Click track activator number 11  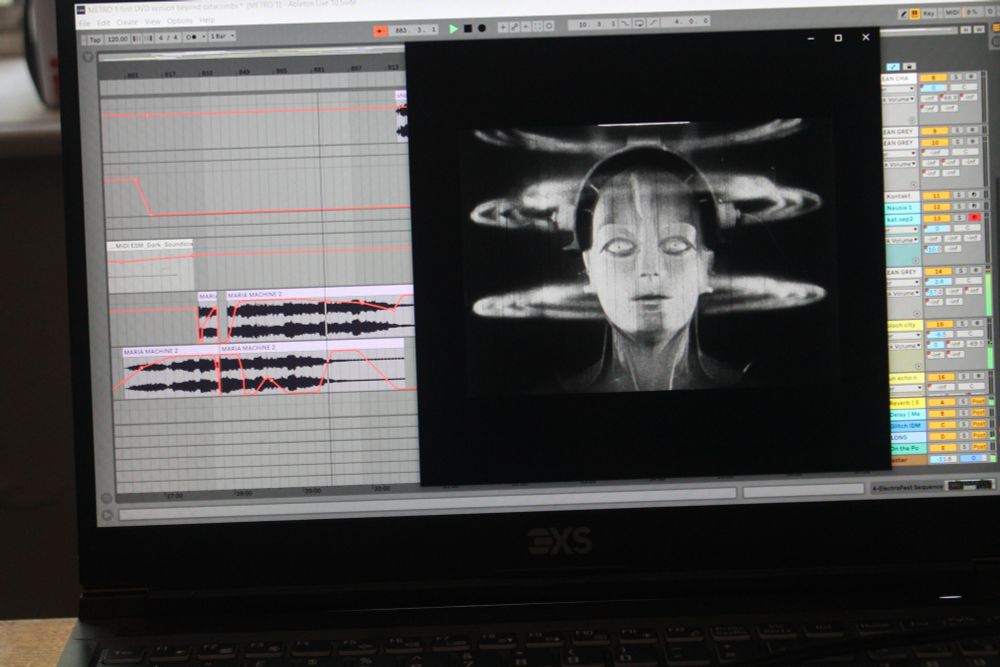[x=936, y=195]
